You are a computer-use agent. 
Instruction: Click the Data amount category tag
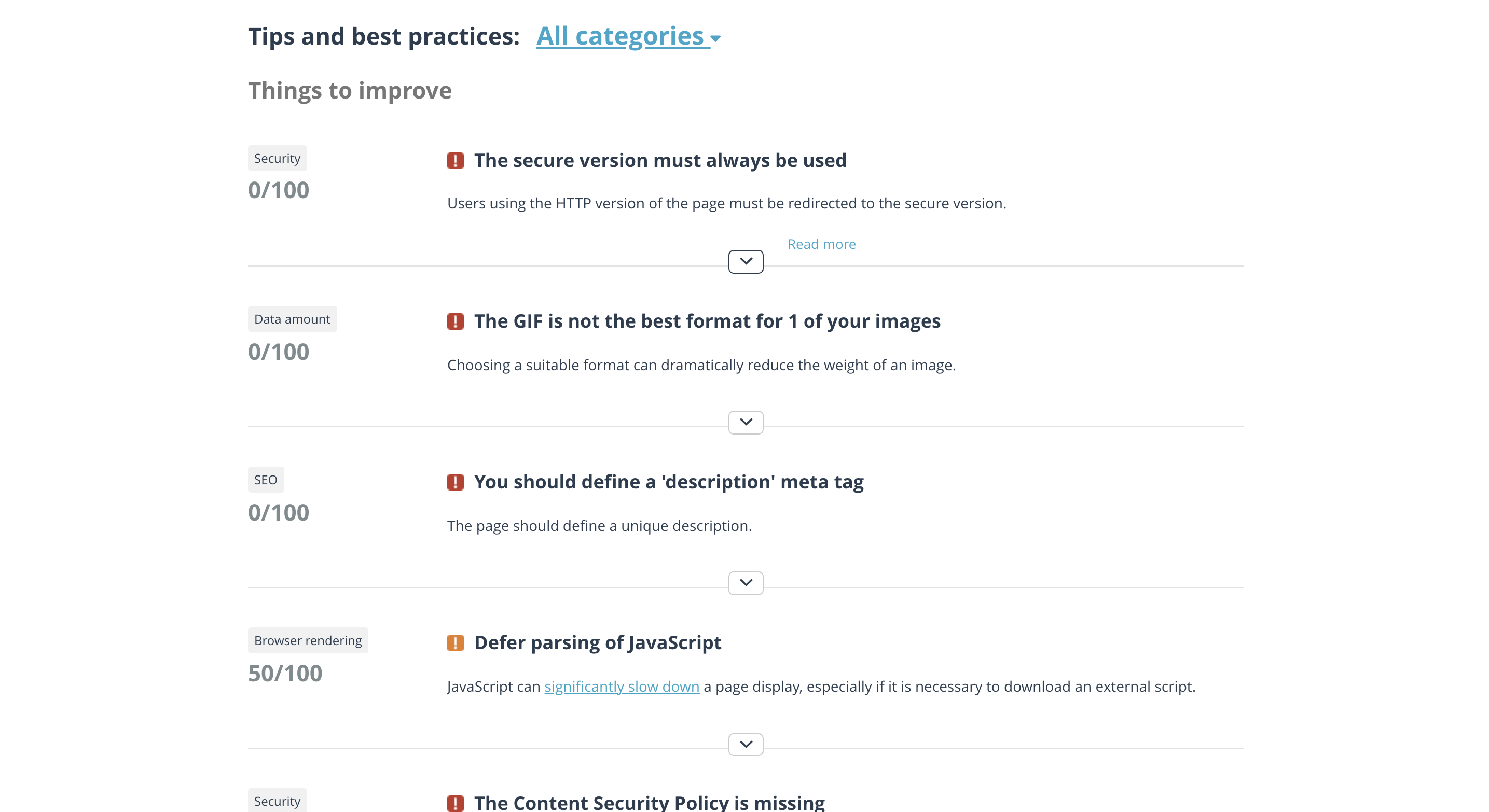click(x=292, y=319)
